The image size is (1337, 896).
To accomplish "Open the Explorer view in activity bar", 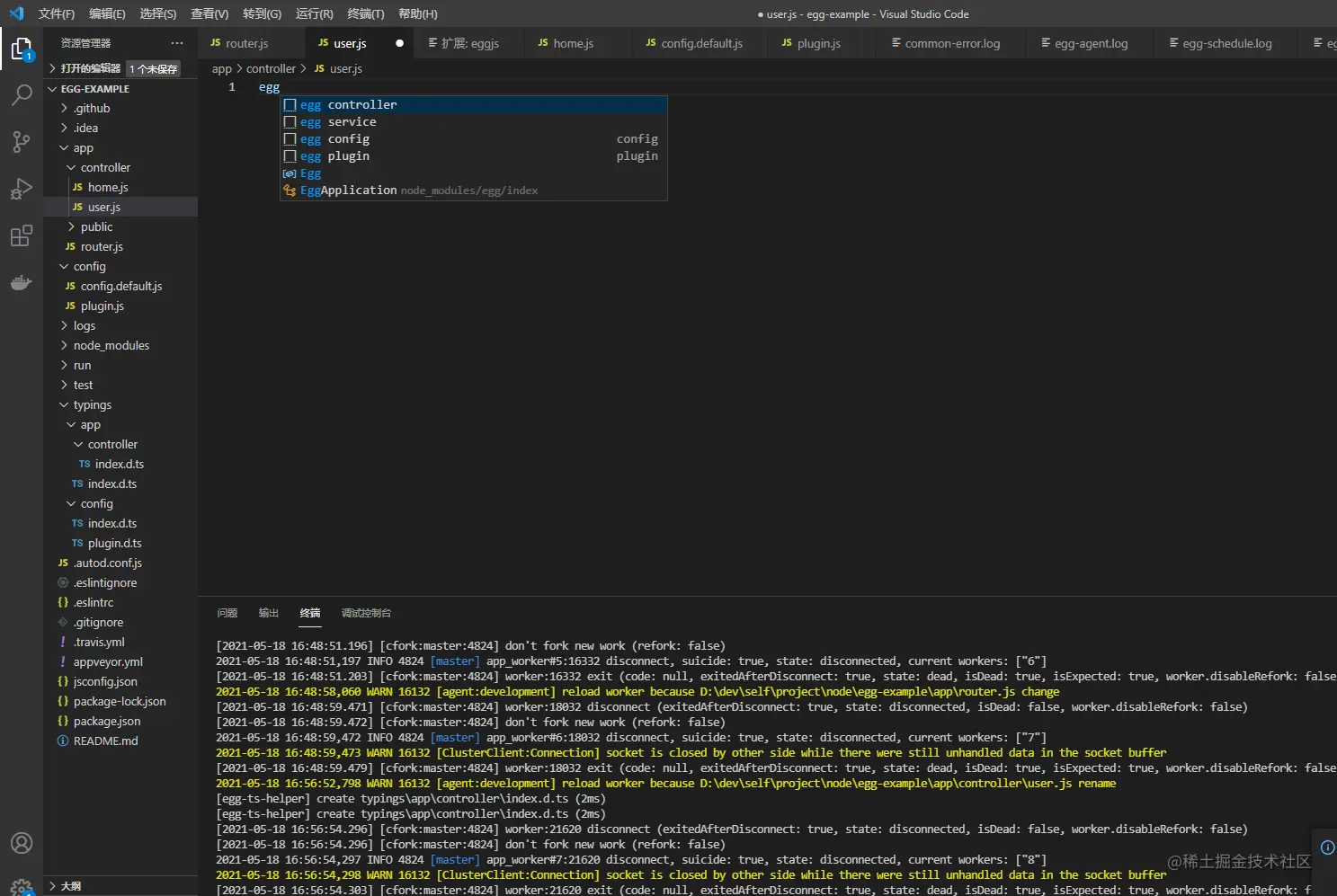I will click(22, 49).
